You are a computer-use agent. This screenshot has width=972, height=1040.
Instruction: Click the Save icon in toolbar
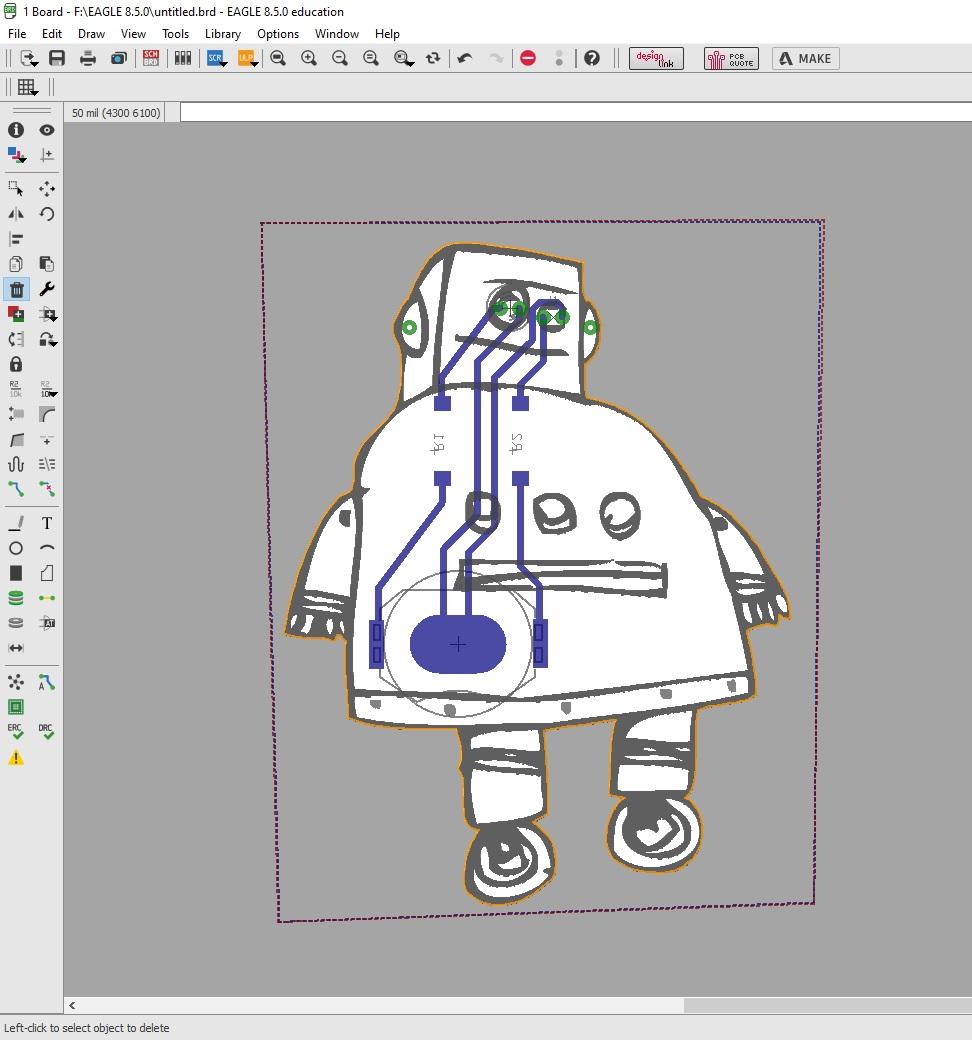(x=57, y=58)
